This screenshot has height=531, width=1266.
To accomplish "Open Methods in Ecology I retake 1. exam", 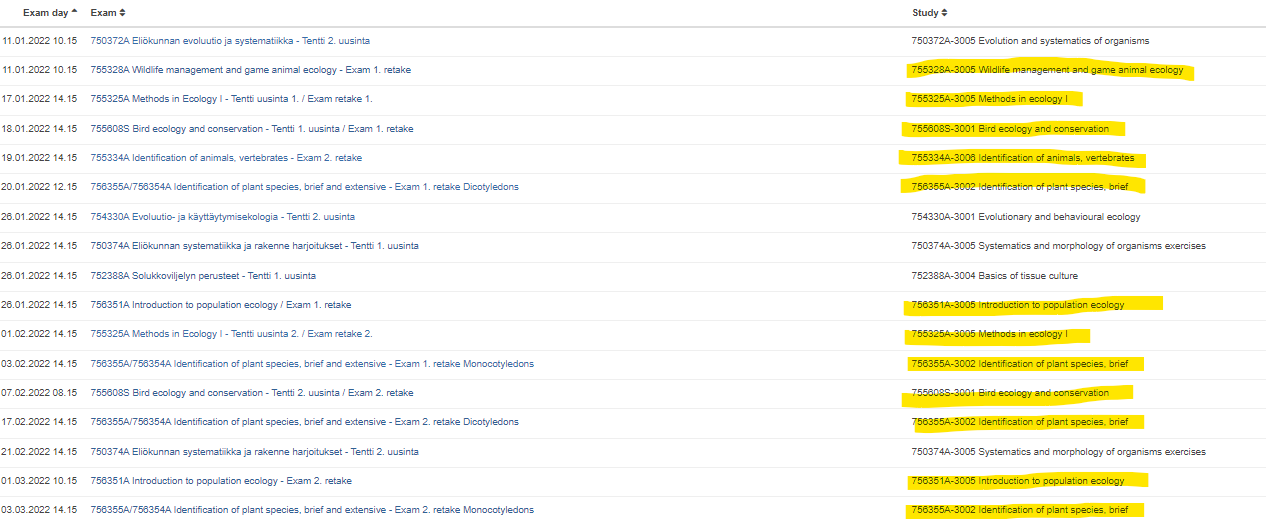I will (x=231, y=99).
